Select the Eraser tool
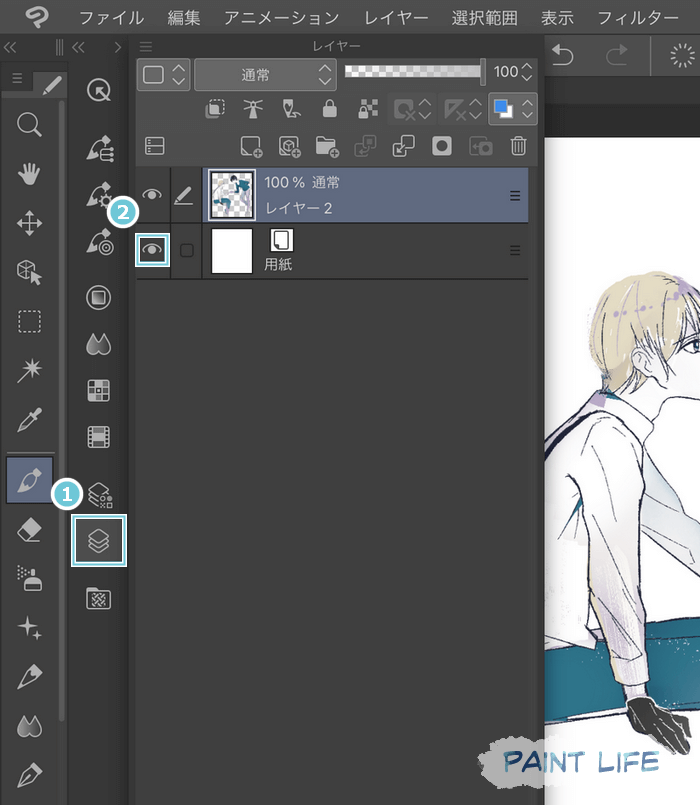Screen dimensions: 700x805 [29, 529]
